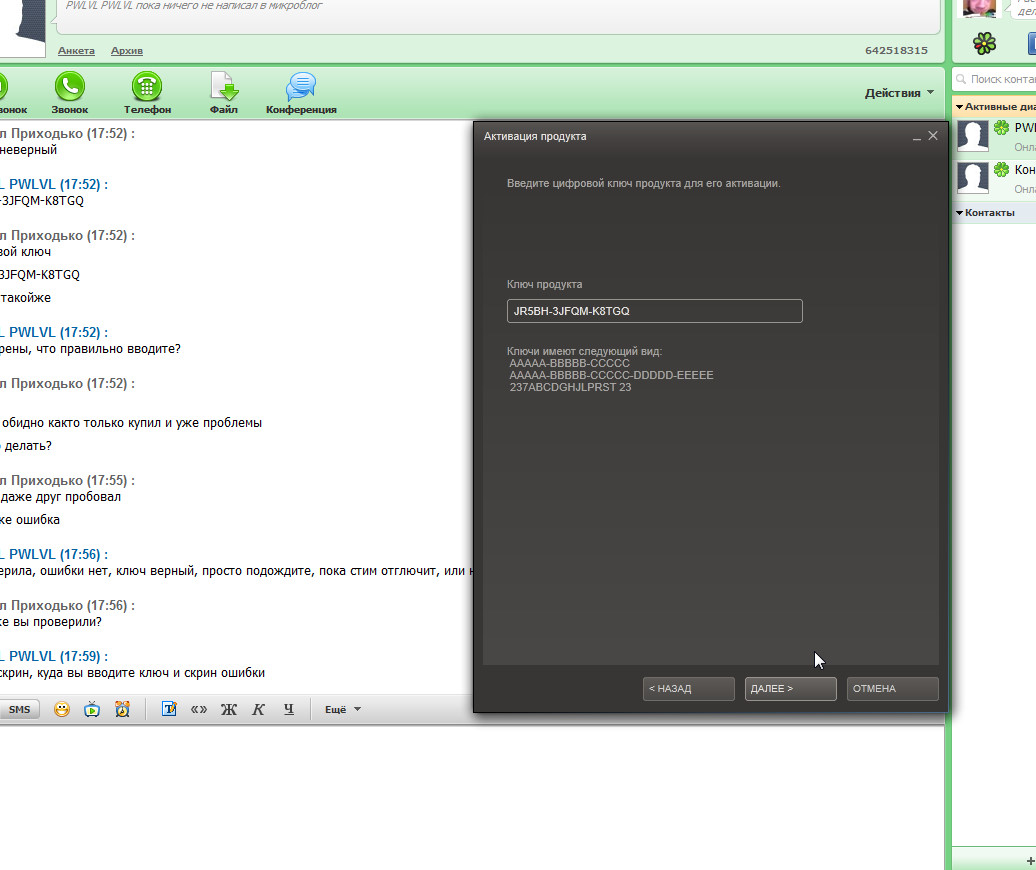Click the 'Активация продукта' dialog title

(535, 137)
